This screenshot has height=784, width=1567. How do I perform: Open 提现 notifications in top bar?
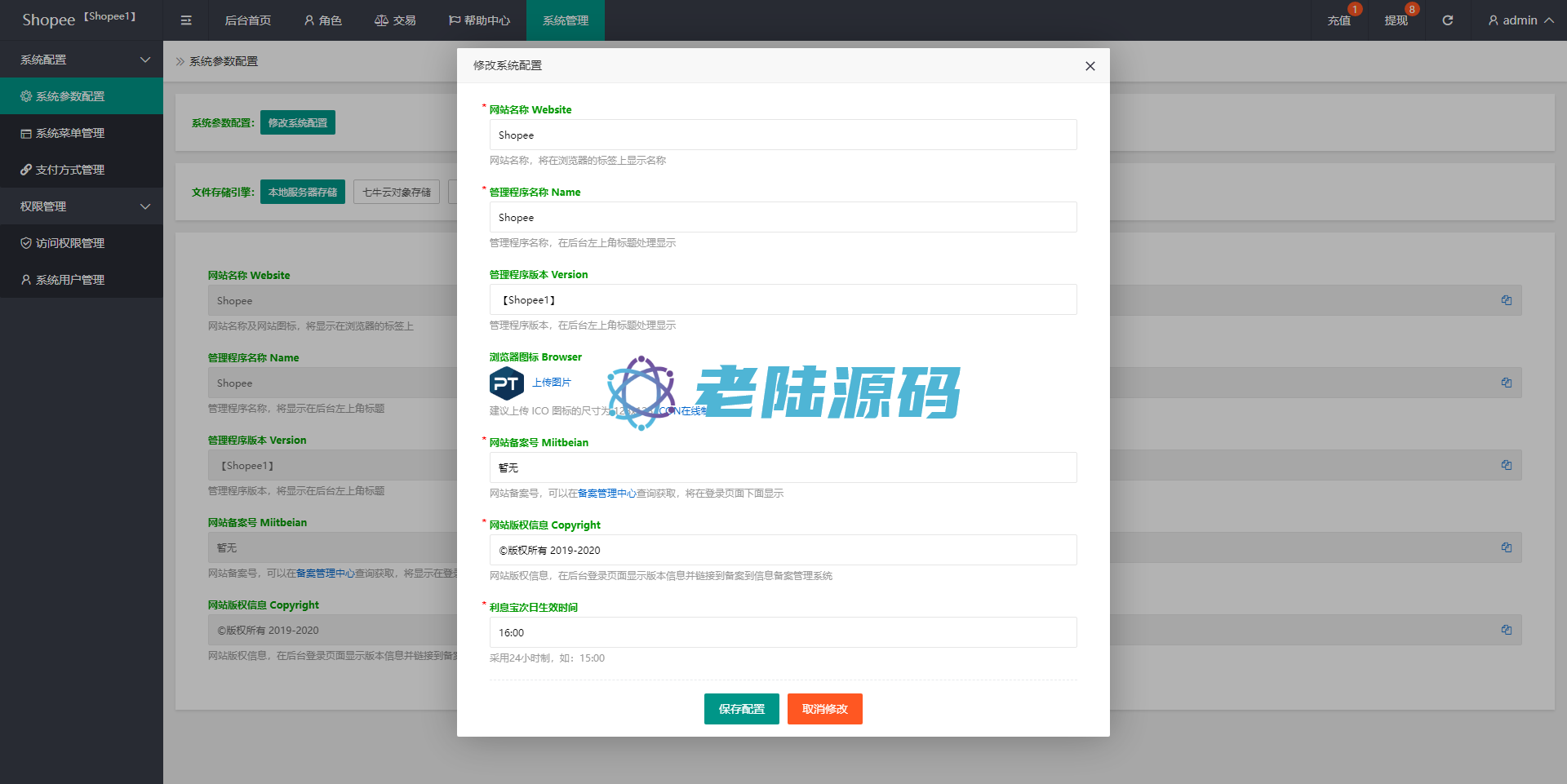point(1396,20)
